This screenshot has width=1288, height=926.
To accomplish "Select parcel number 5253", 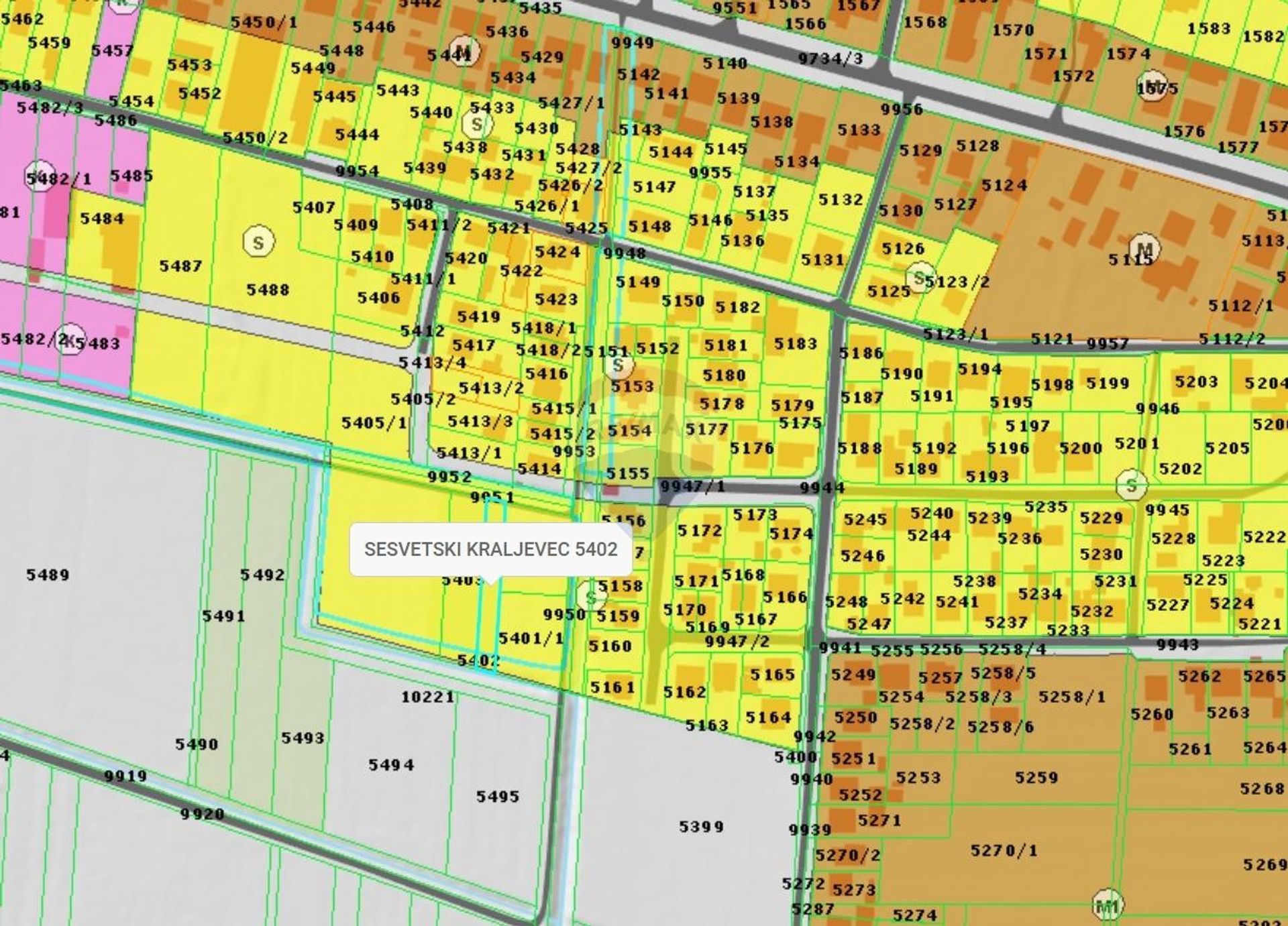I will click(x=918, y=777).
